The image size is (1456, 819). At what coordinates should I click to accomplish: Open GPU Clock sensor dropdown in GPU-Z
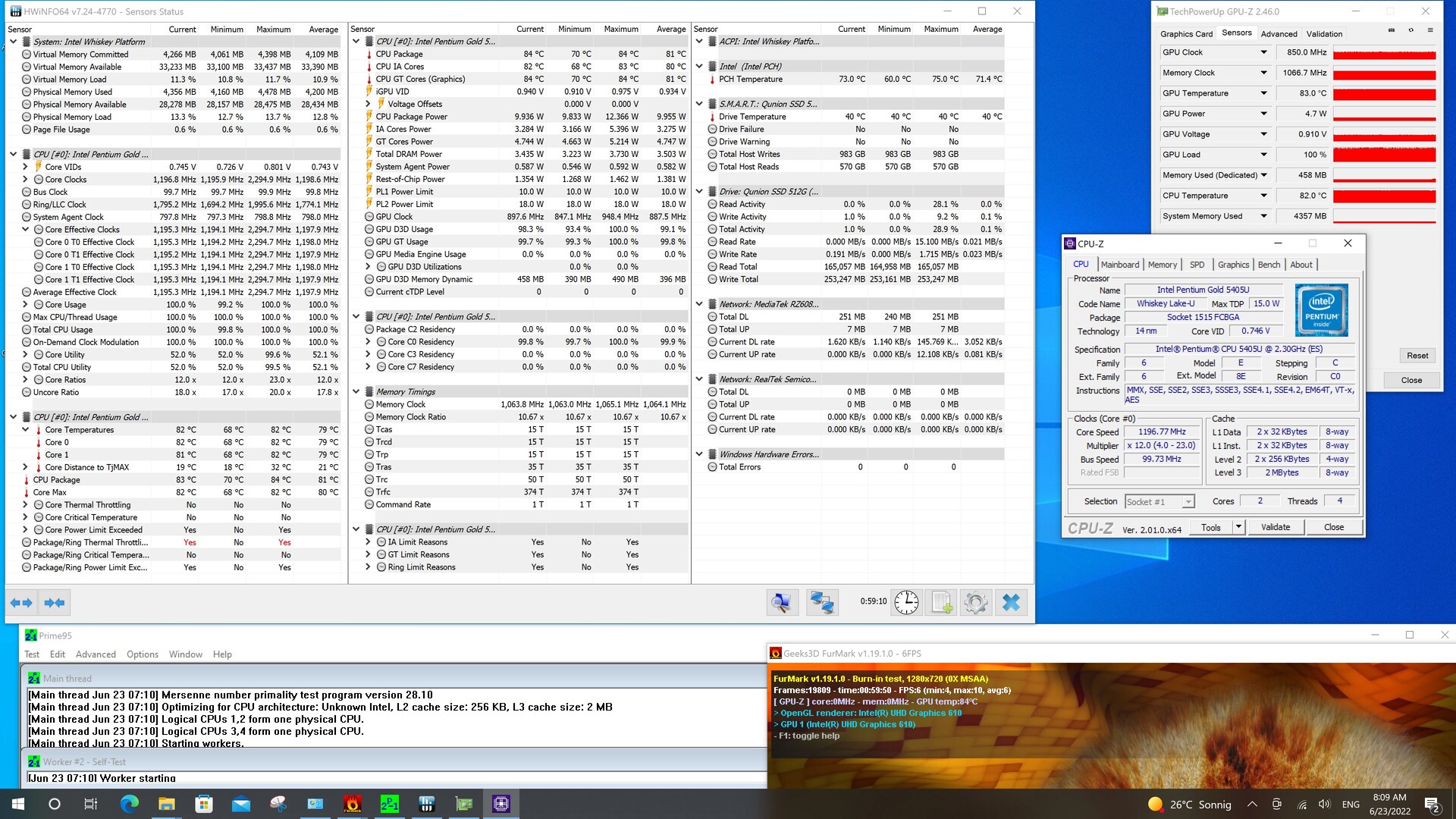pos(1264,52)
